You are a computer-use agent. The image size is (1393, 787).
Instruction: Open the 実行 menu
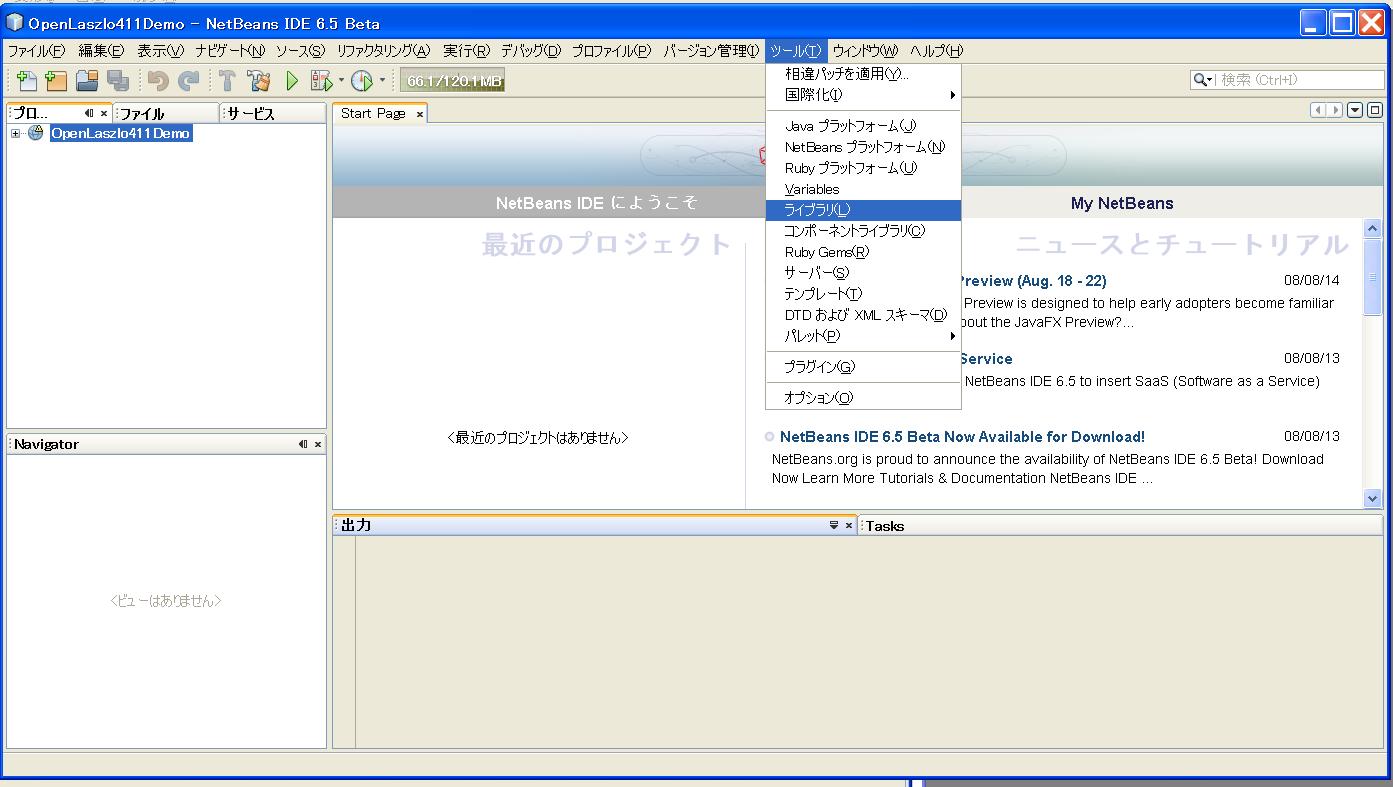(x=467, y=51)
